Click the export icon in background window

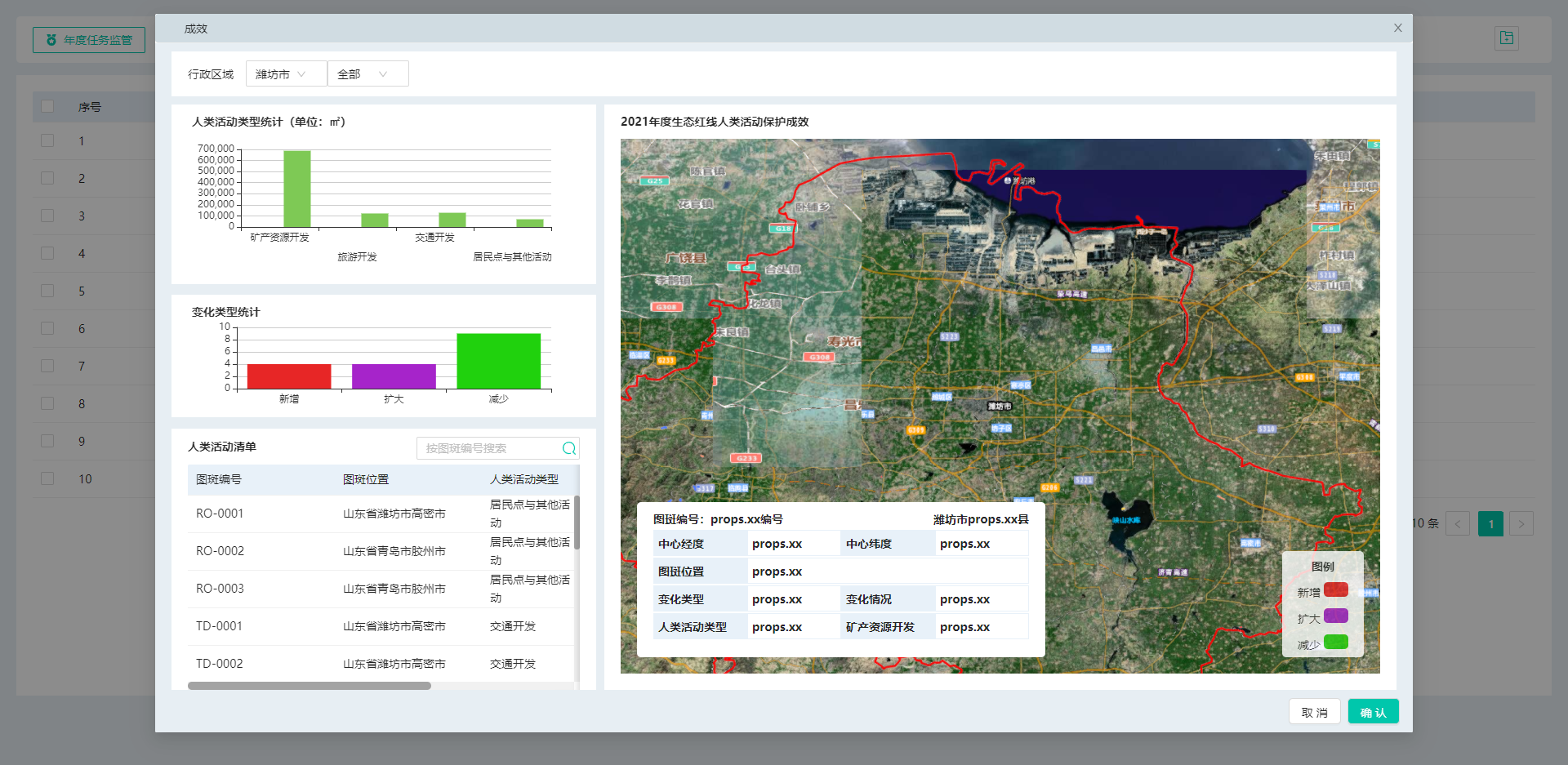pos(1507,38)
